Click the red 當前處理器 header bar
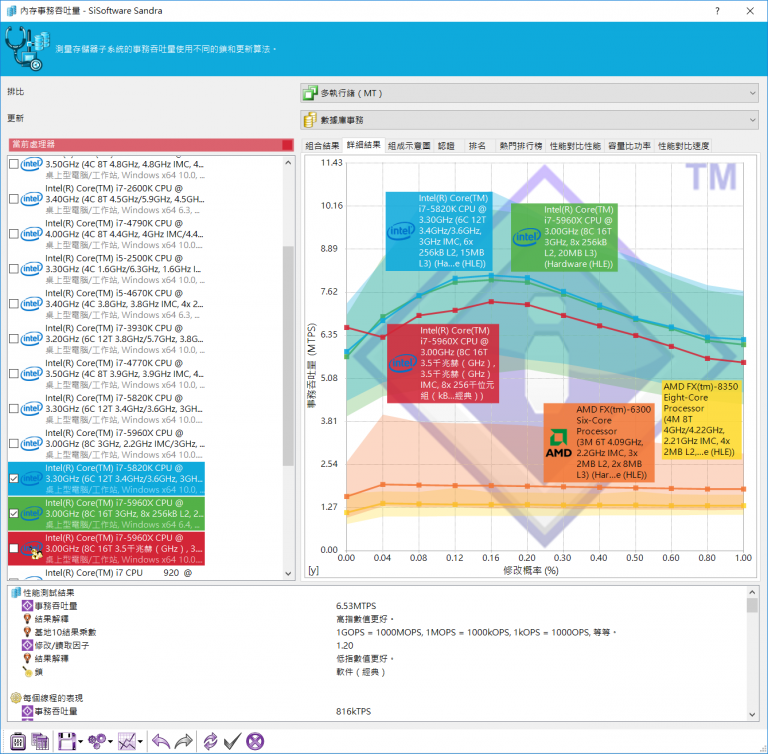 (x=151, y=145)
